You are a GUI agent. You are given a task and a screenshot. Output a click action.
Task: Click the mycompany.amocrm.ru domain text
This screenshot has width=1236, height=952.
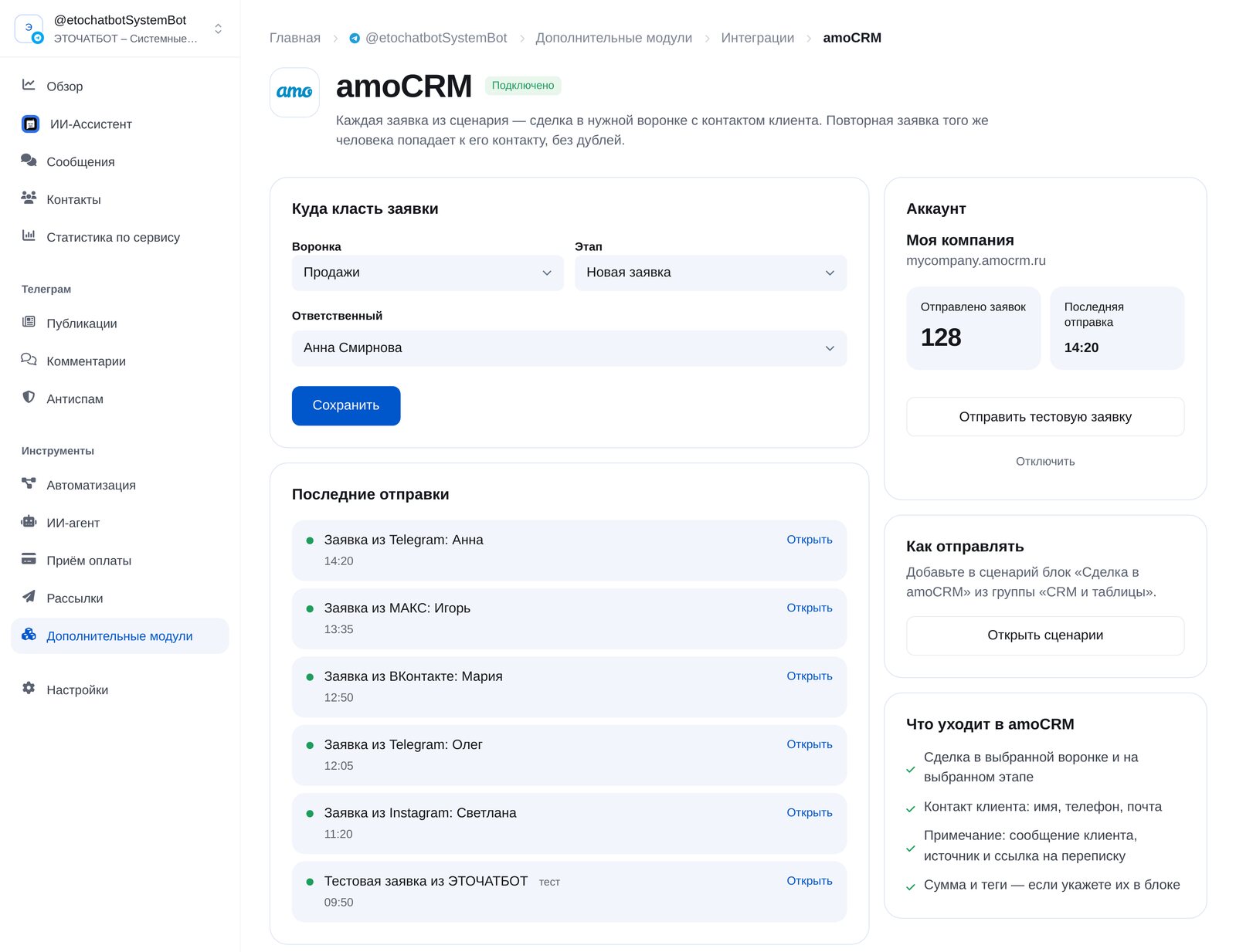click(976, 261)
